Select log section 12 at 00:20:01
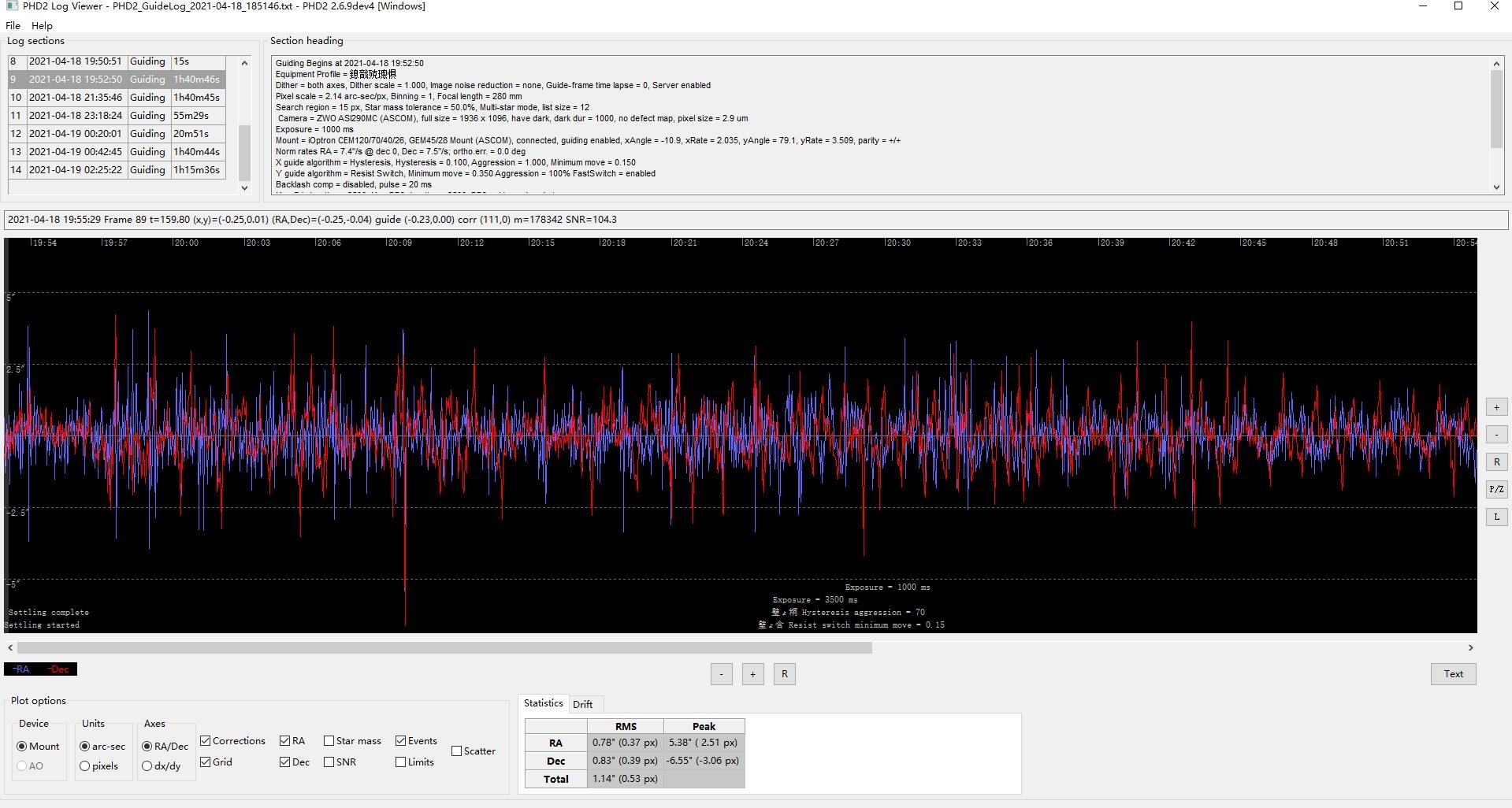 point(117,134)
